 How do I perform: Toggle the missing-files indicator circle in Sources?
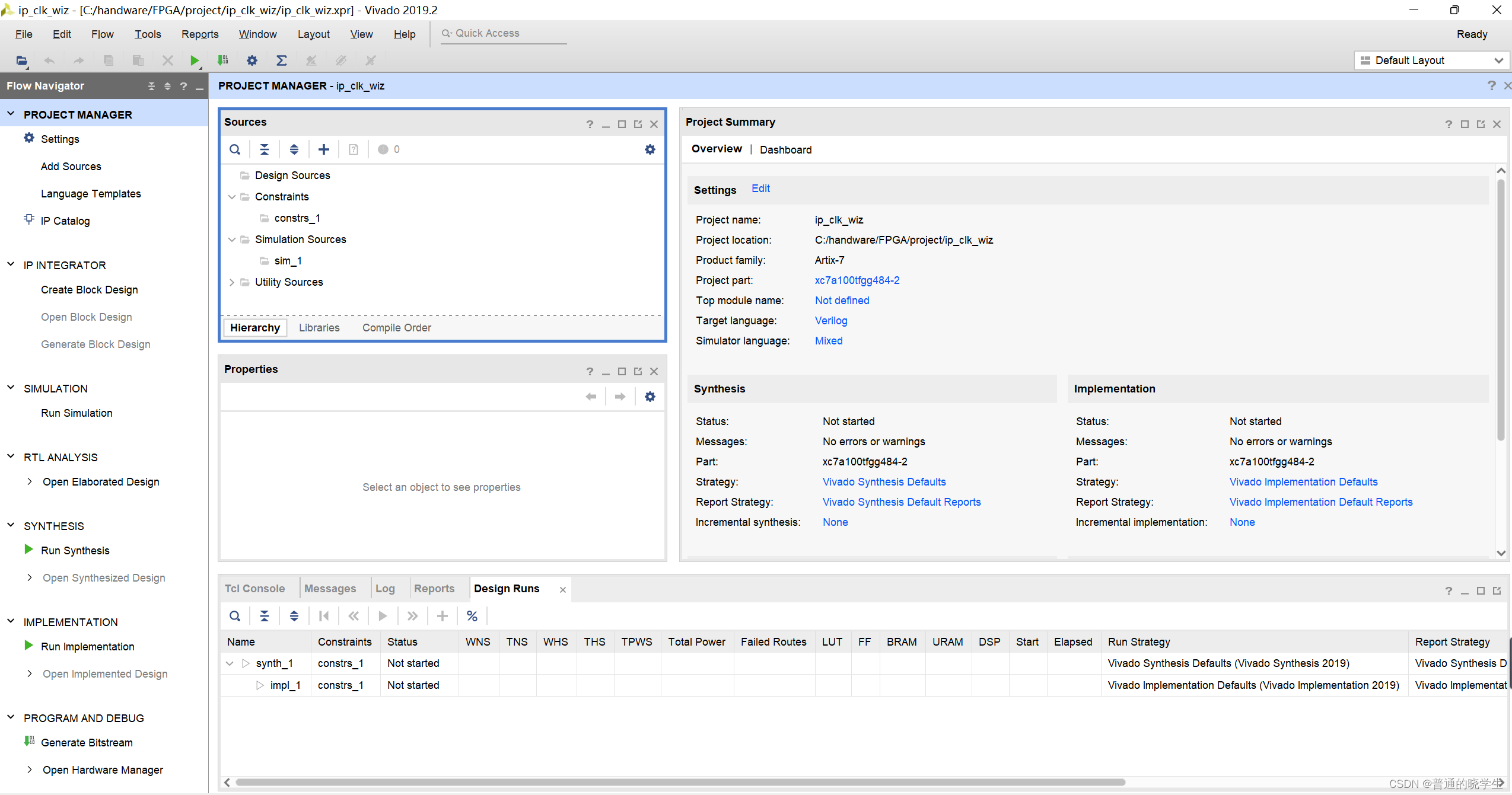pyautogui.click(x=383, y=149)
